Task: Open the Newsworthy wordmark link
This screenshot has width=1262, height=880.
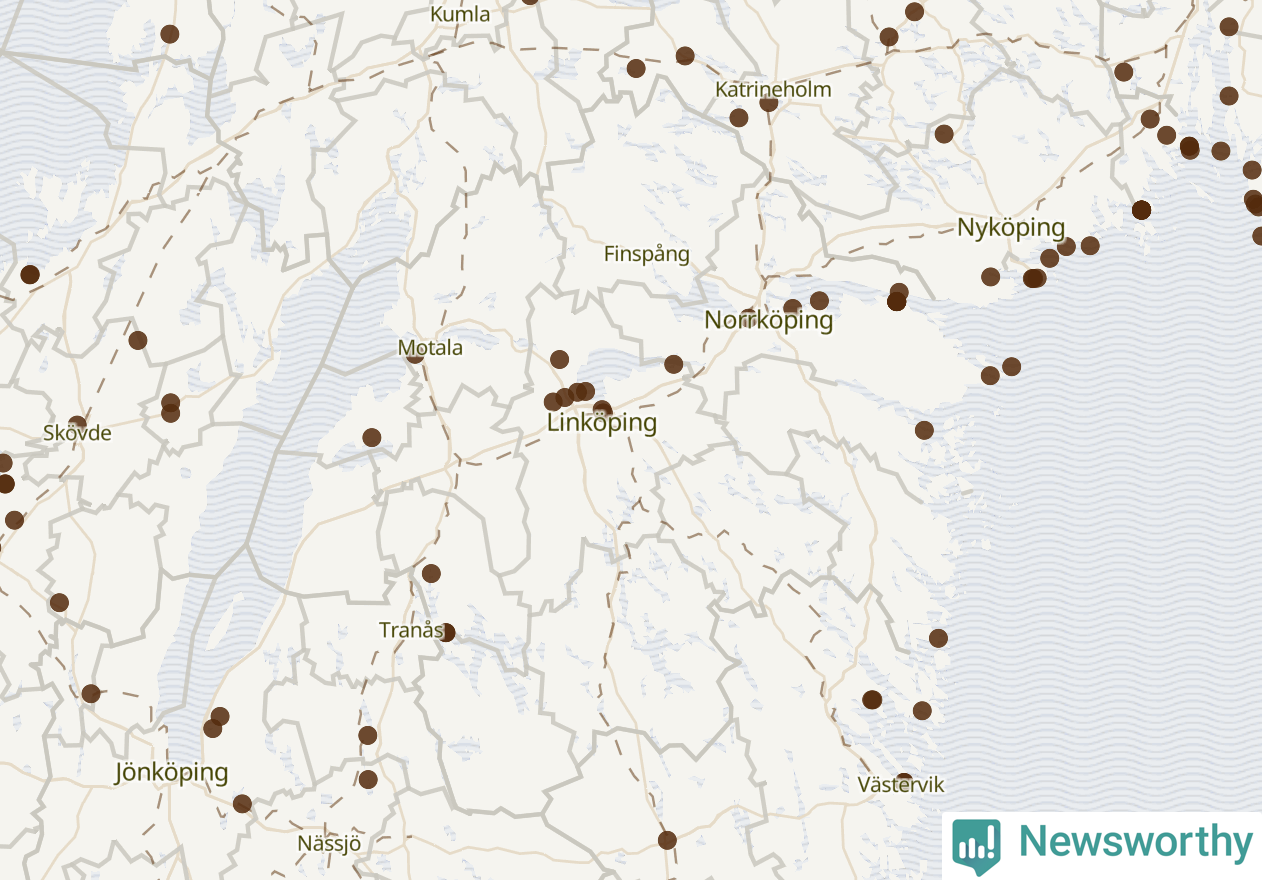Action: pyautogui.click(x=1135, y=842)
